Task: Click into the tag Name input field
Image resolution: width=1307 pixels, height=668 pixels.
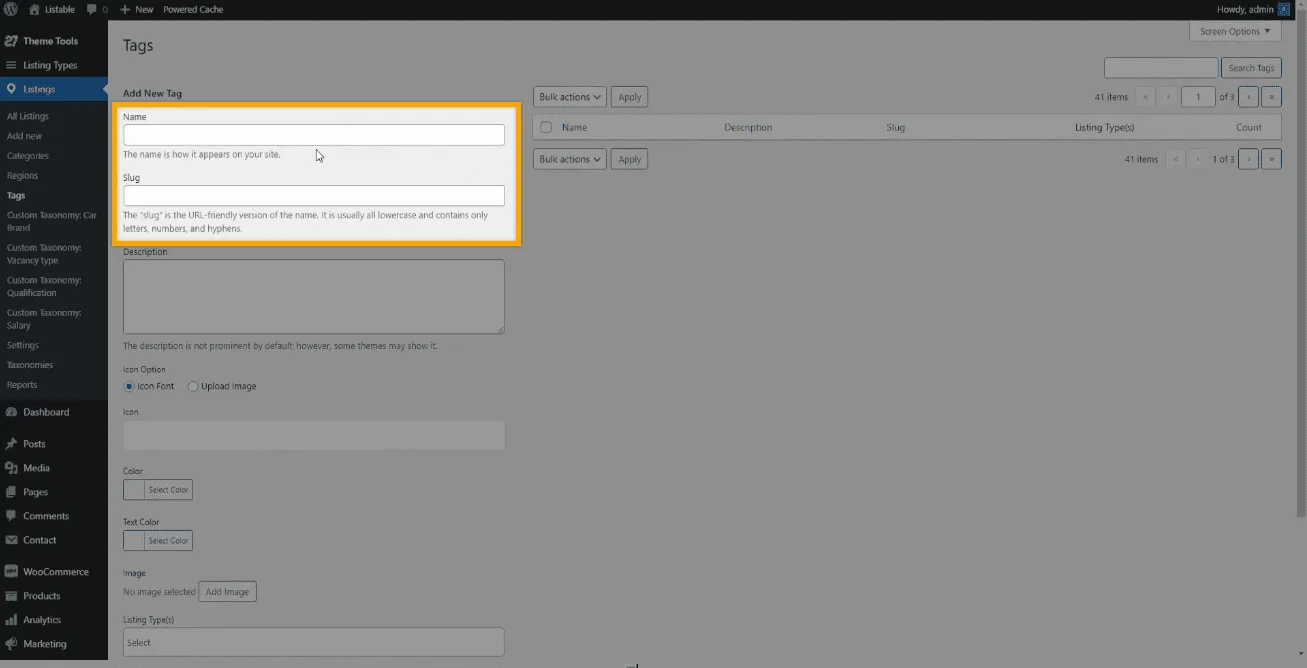Action: tap(313, 135)
